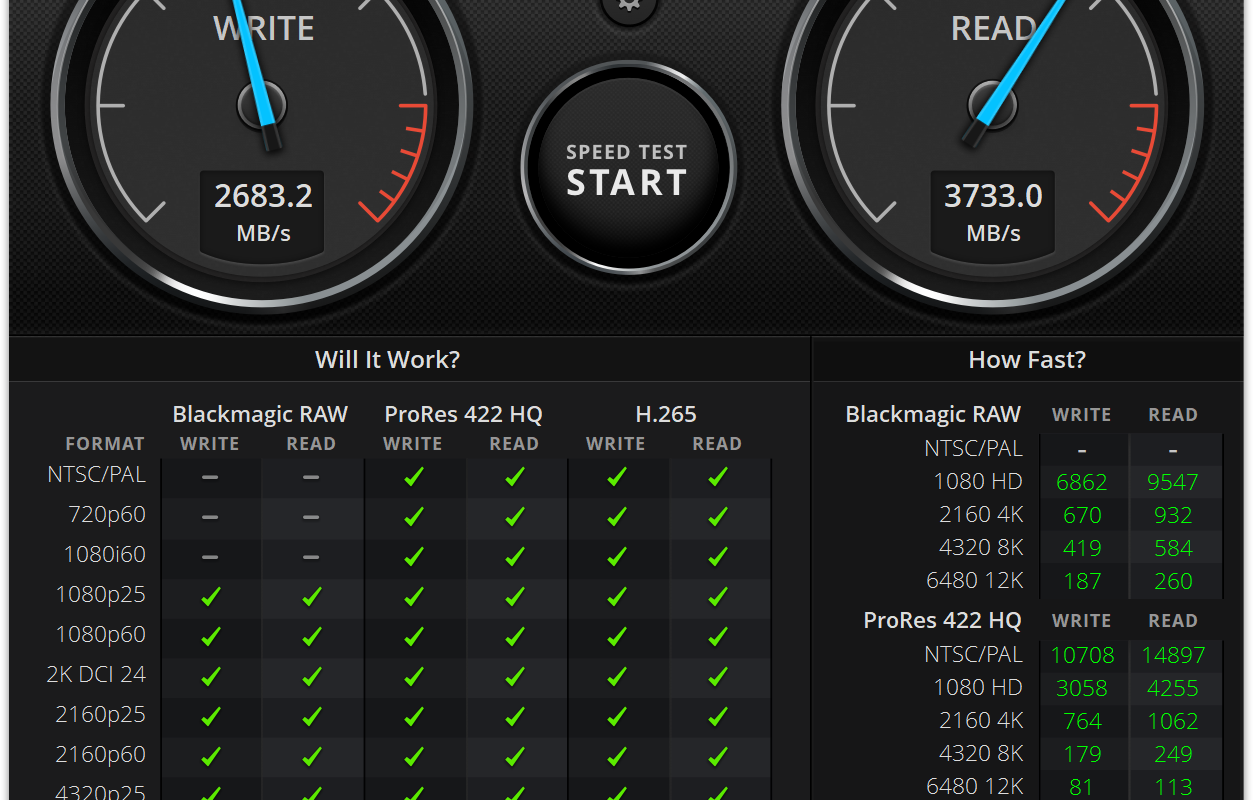Click the H.265 write checkmark for NTSC/PAL

point(617,477)
